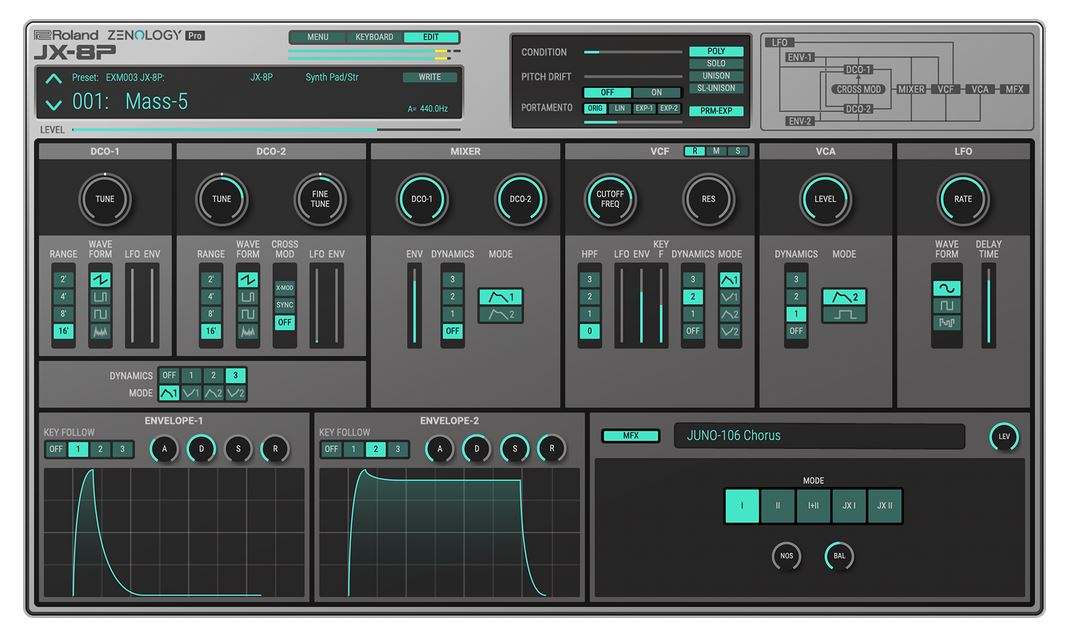This screenshot has width=1070, height=636.
Task: Click the DCO-1 TUNE knob
Action: click(105, 199)
